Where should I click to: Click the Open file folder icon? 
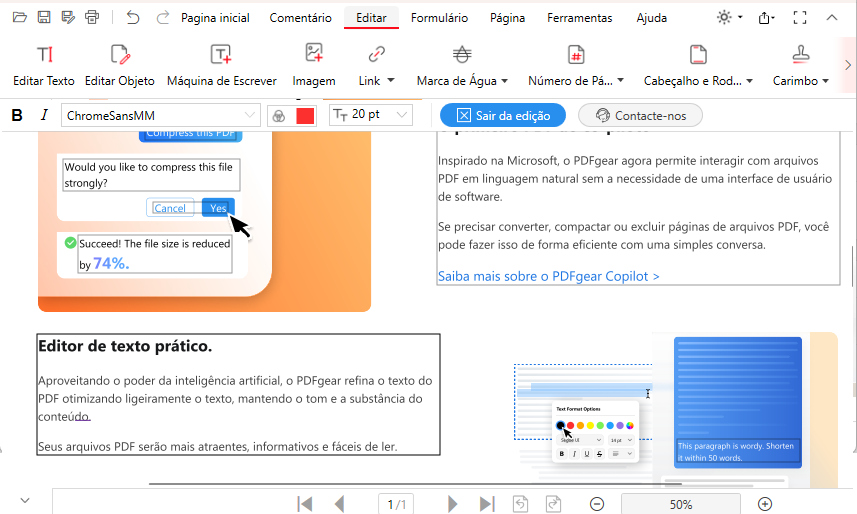[x=20, y=17]
